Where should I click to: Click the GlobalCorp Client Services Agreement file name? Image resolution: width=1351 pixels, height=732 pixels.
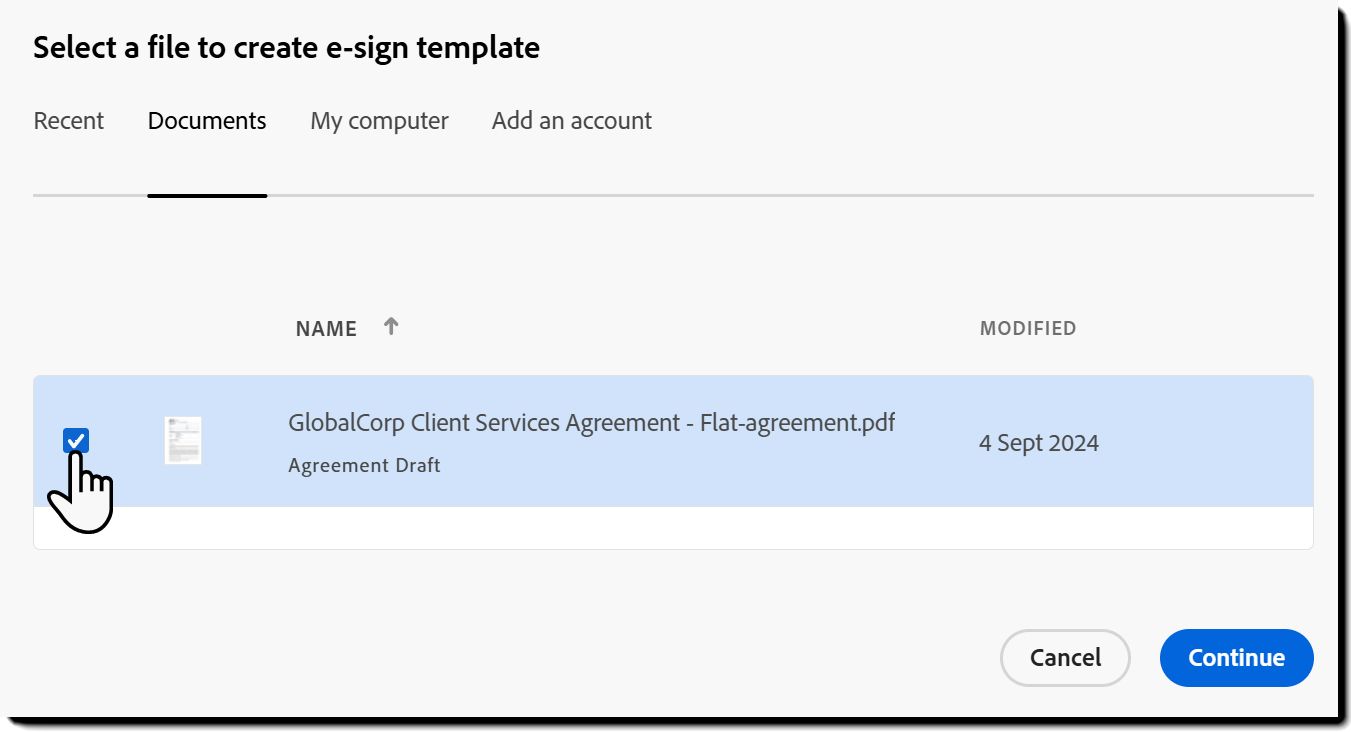tap(591, 423)
